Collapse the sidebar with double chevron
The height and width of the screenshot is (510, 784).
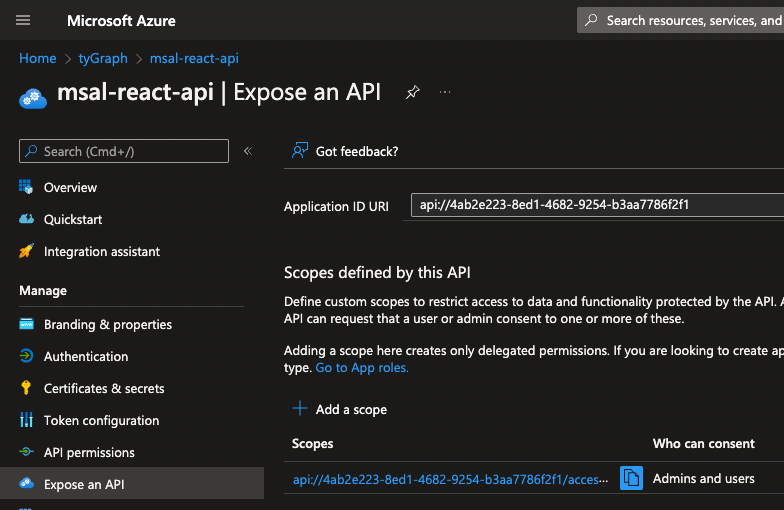(248, 151)
